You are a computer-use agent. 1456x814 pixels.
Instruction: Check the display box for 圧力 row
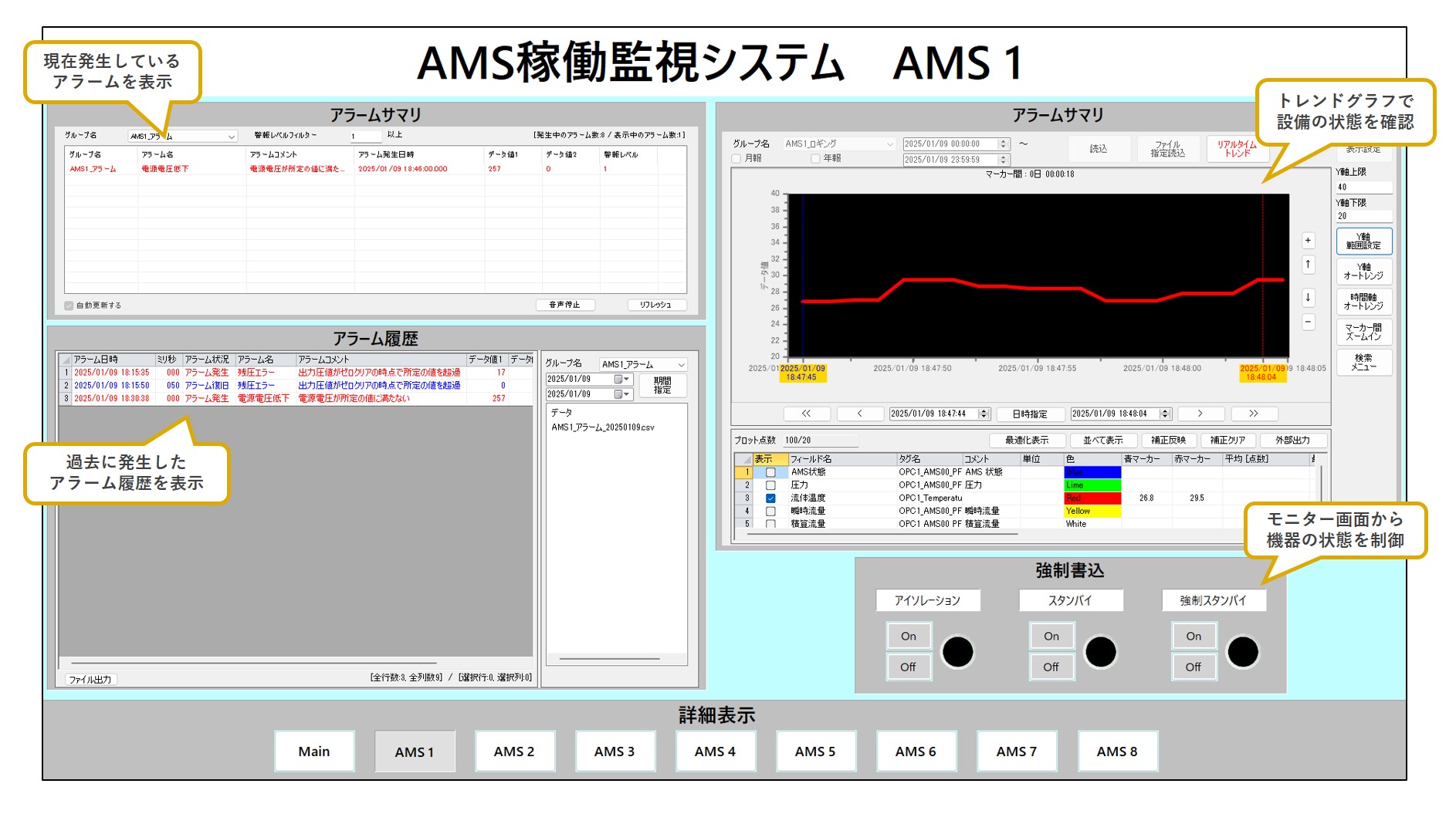click(x=770, y=485)
